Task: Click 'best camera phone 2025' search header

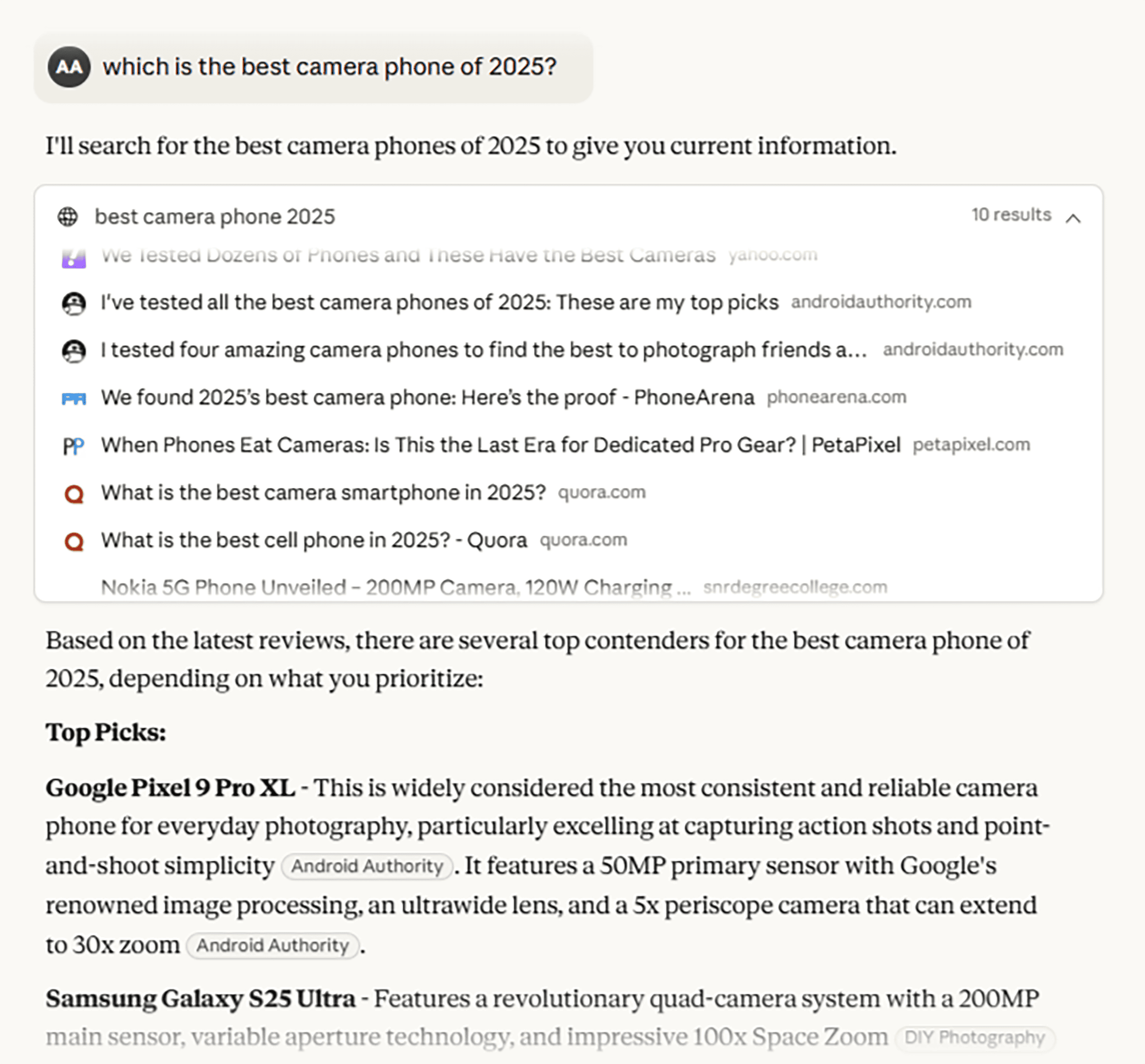Action: (215, 217)
